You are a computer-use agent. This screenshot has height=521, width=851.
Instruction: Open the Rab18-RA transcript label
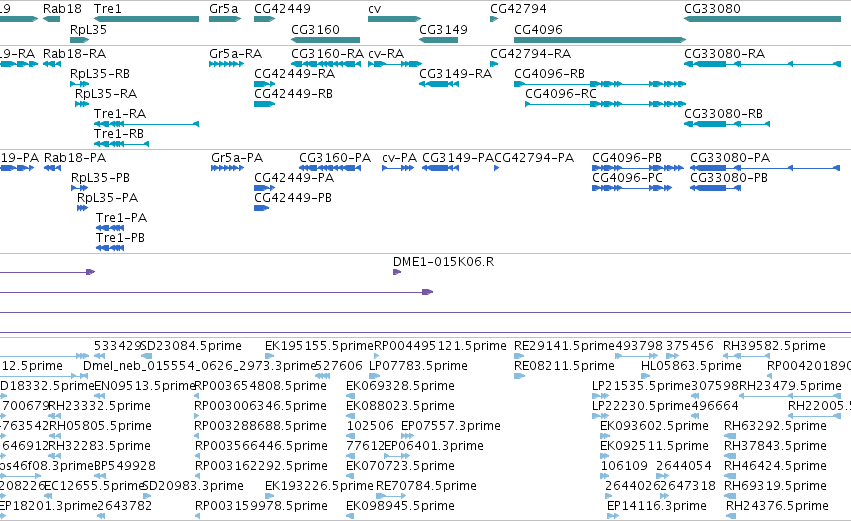click(74, 54)
